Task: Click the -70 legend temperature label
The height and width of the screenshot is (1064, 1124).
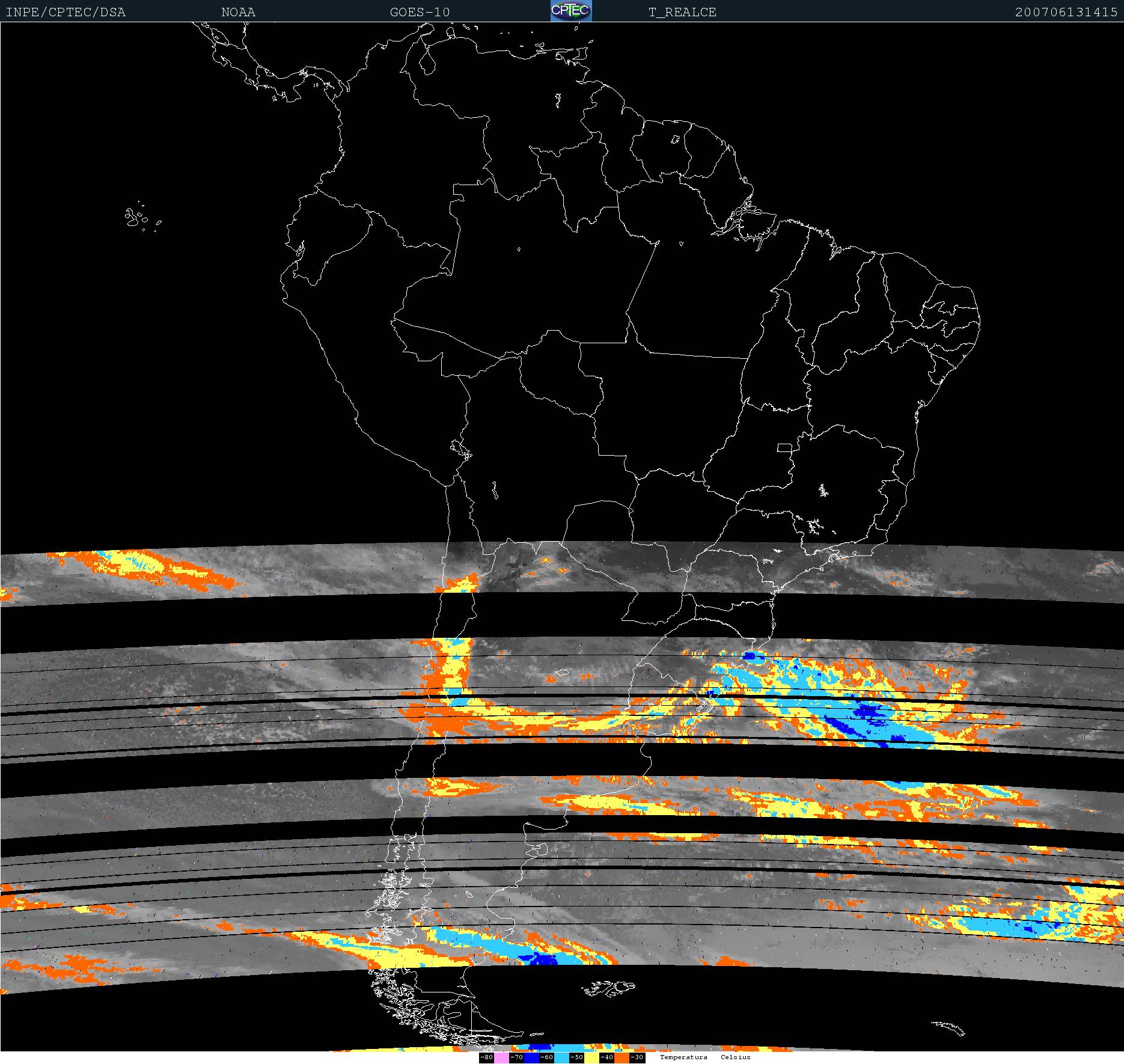Action: click(x=516, y=1057)
